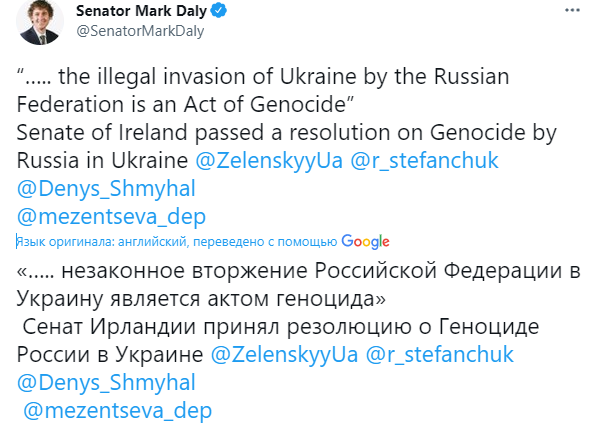602x431 pixels.
Task: Click the Google logo in translation notice
Action: pyautogui.click(x=365, y=241)
